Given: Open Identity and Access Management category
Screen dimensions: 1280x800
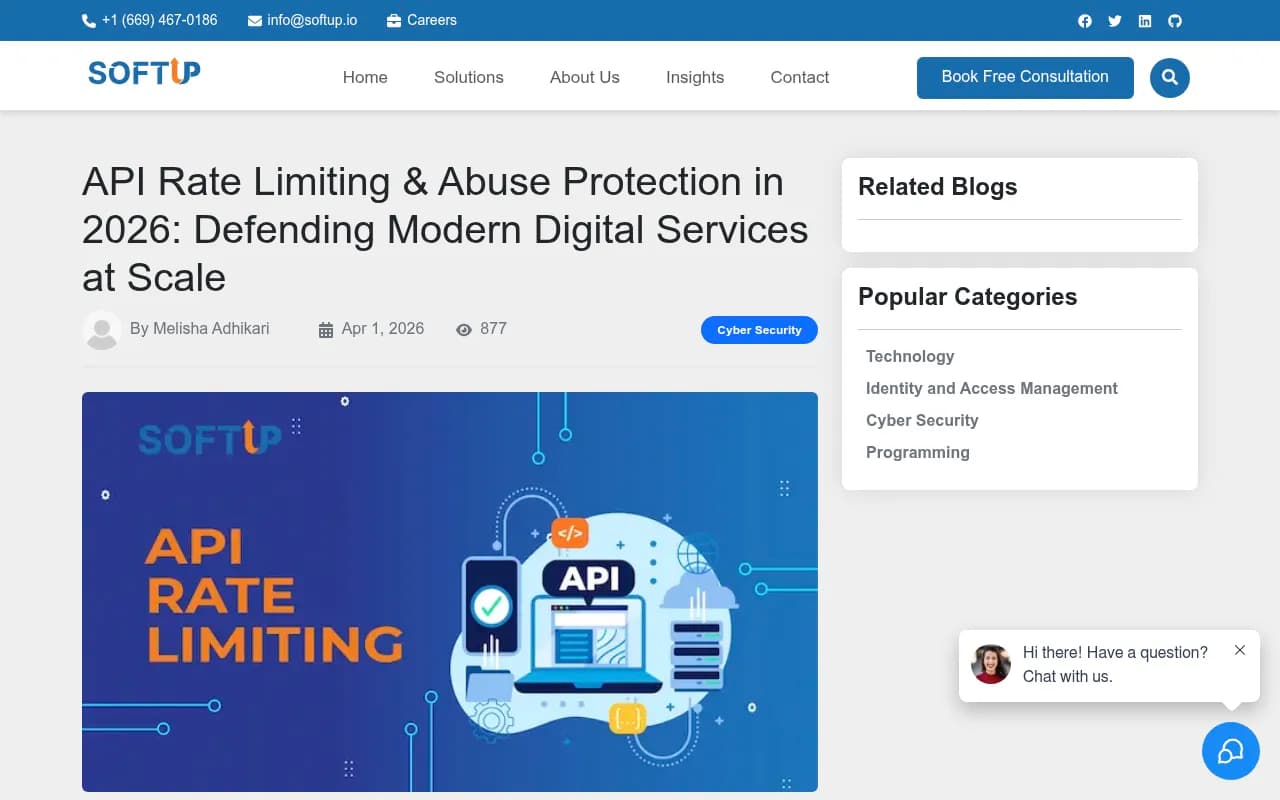Looking at the screenshot, I should coord(991,388).
